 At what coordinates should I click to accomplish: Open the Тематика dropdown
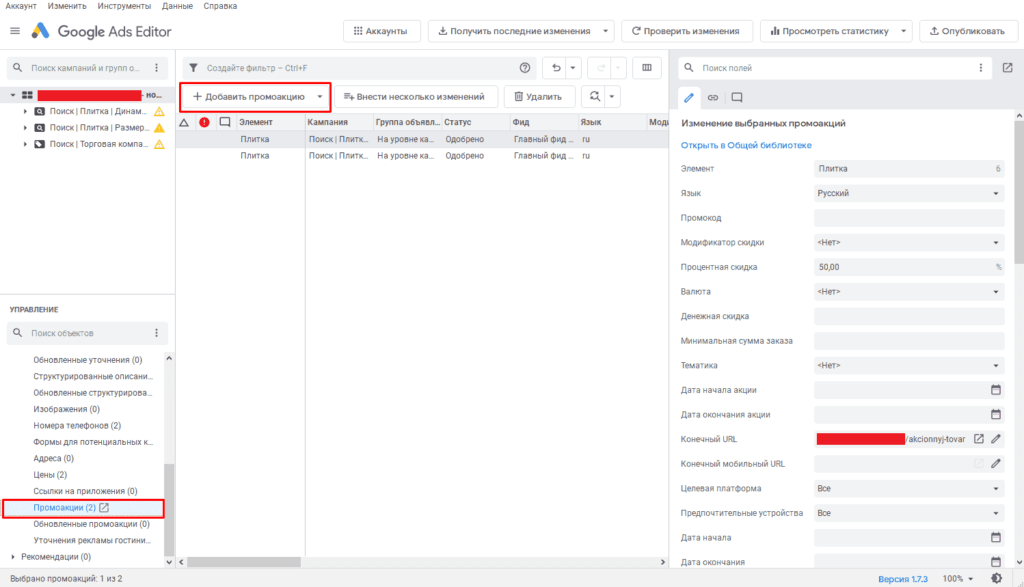click(908, 366)
